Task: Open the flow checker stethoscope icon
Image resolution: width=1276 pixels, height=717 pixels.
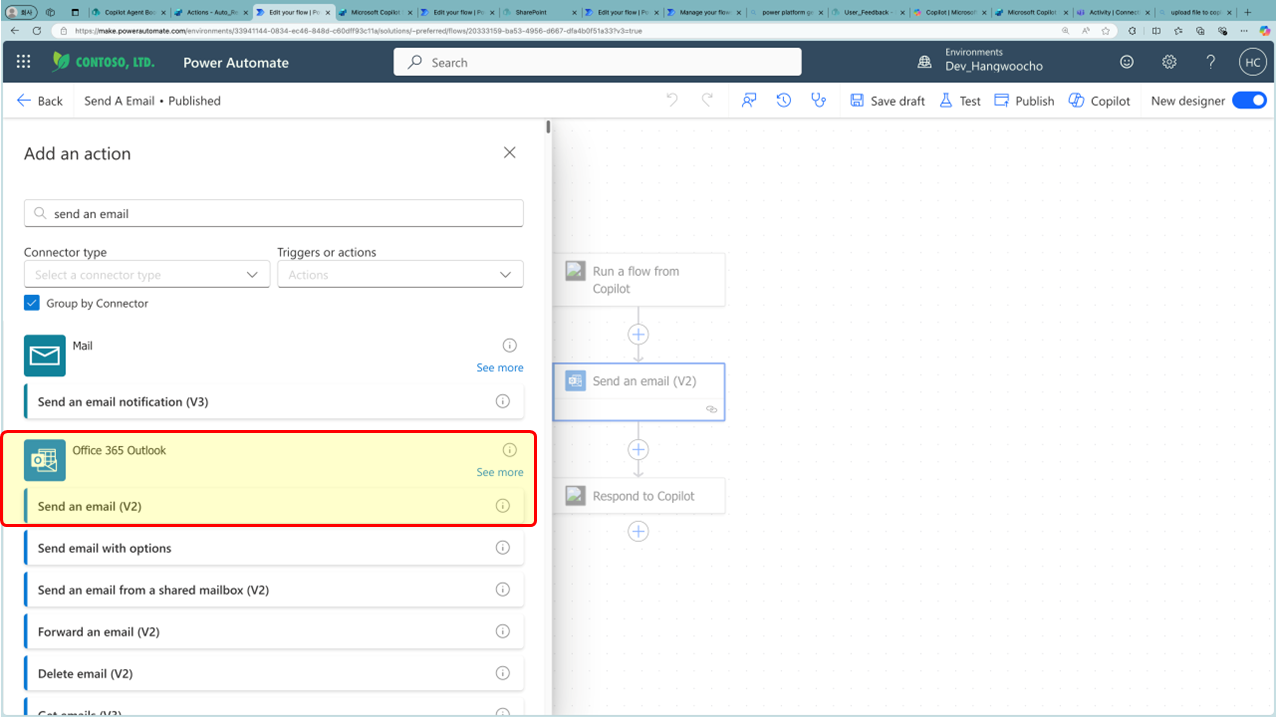Action: [x=819, y=100]
